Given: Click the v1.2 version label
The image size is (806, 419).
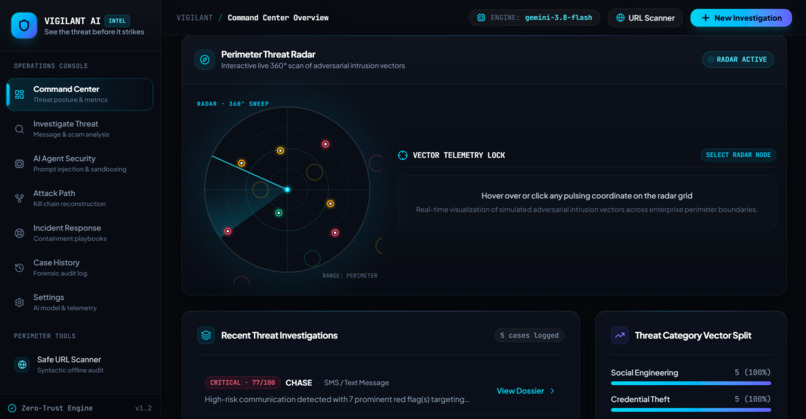Looking at the screenshot, I should coord(143,408).
